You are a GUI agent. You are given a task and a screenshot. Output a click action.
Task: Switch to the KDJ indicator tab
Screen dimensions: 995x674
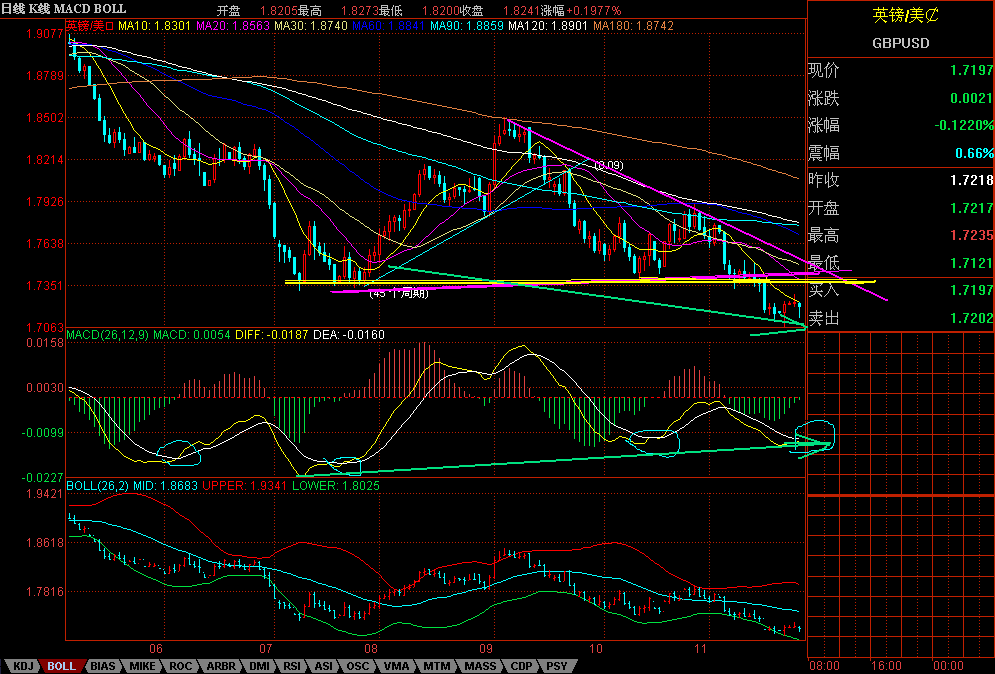pyautogui.click(x=23, y=666)
